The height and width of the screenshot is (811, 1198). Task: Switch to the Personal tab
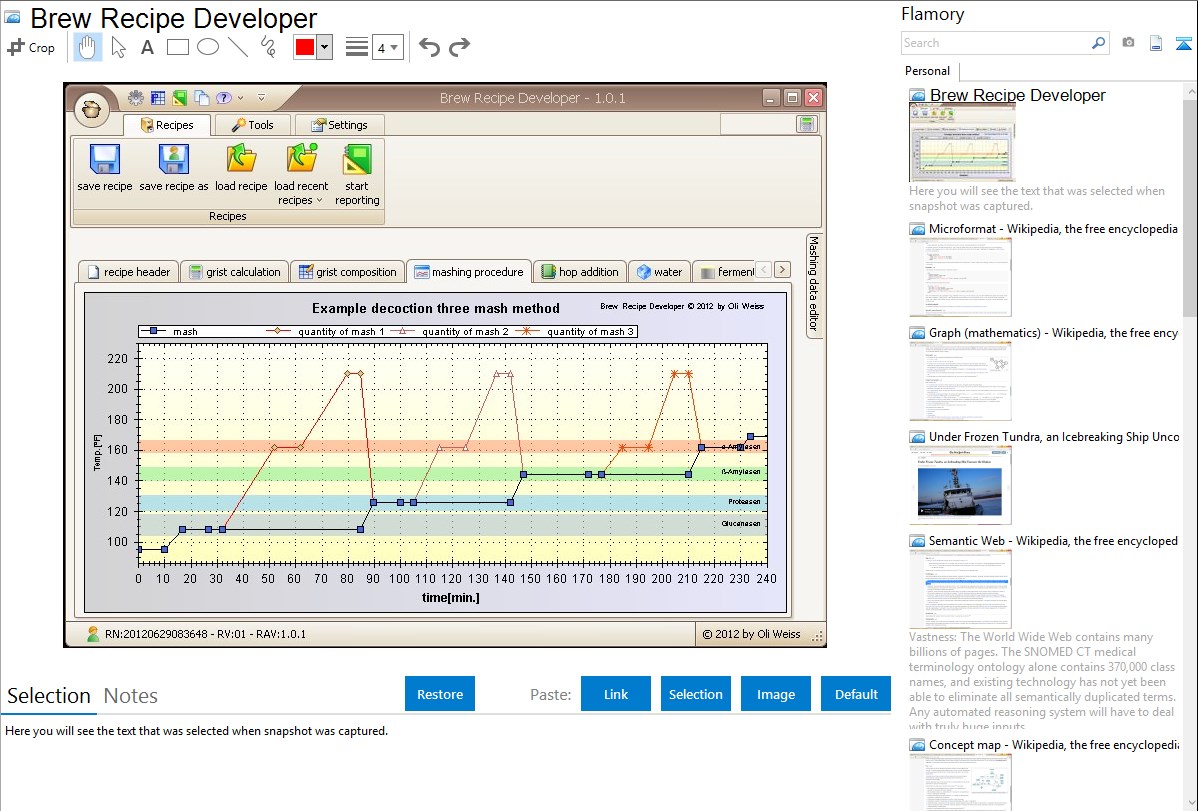click(928, 71)
